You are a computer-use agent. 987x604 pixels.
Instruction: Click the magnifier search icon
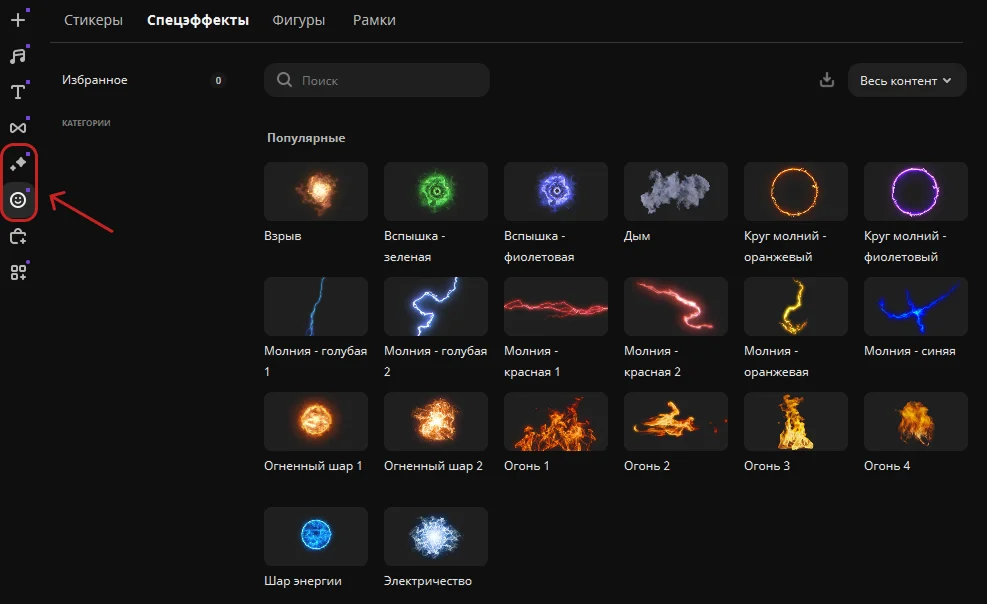click(x=285, y=80)
